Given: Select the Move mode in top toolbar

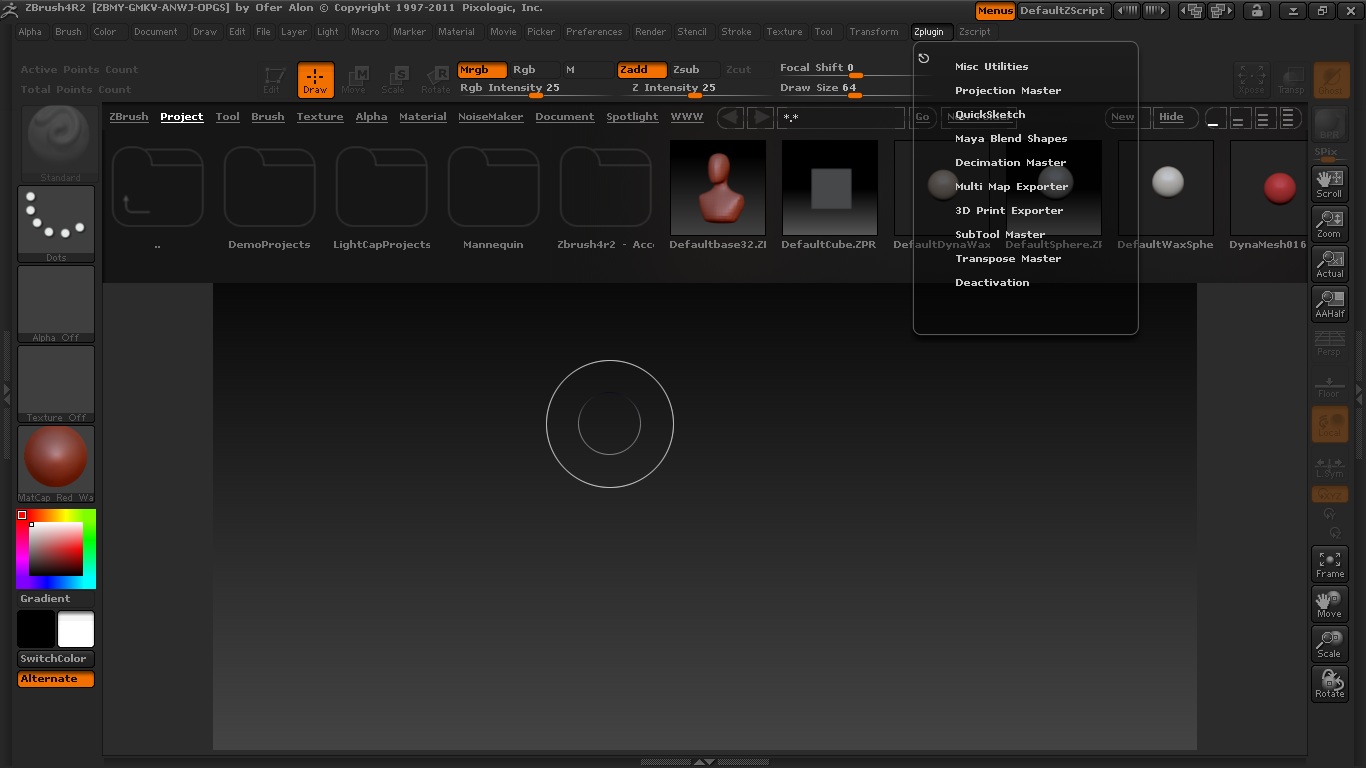Looking at the screenshot, I should coord(354,79).
